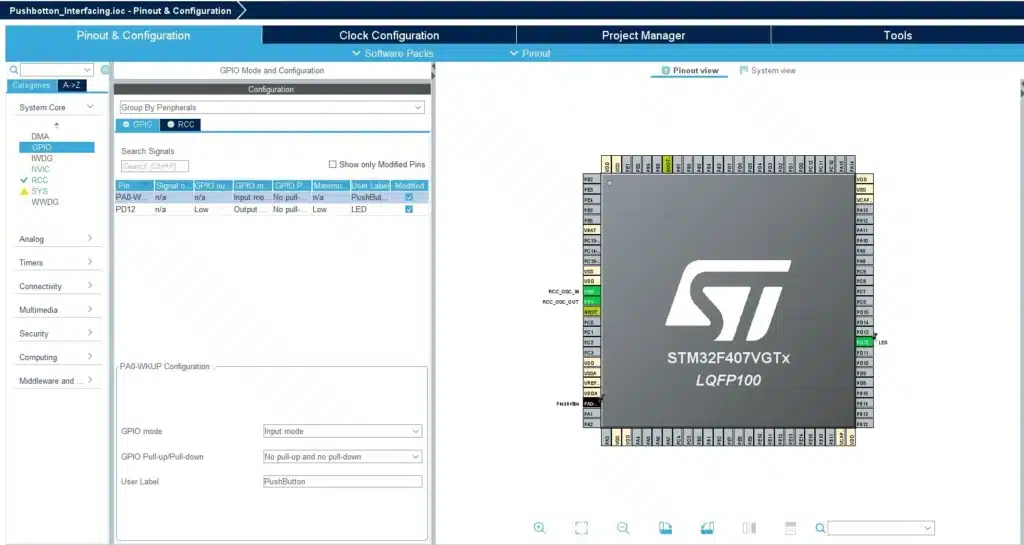
Task: Click the User Label PushButton field
Action: (x=342, y=482)
